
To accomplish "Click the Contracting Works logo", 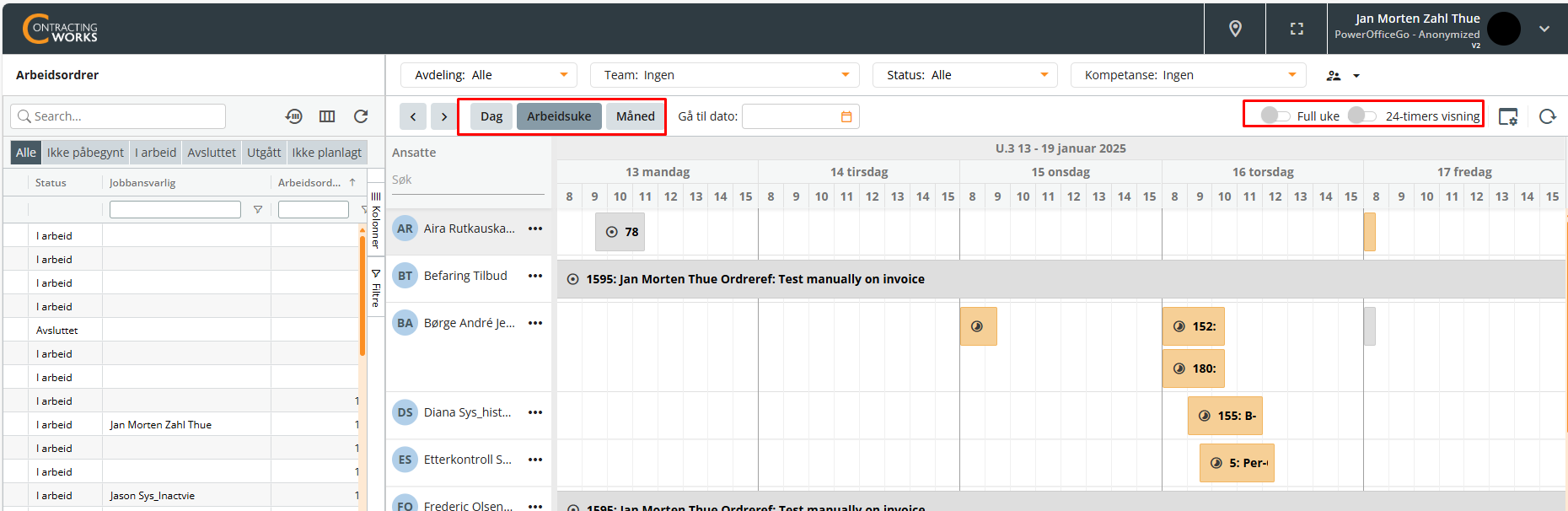I will [x=61, y=29].
